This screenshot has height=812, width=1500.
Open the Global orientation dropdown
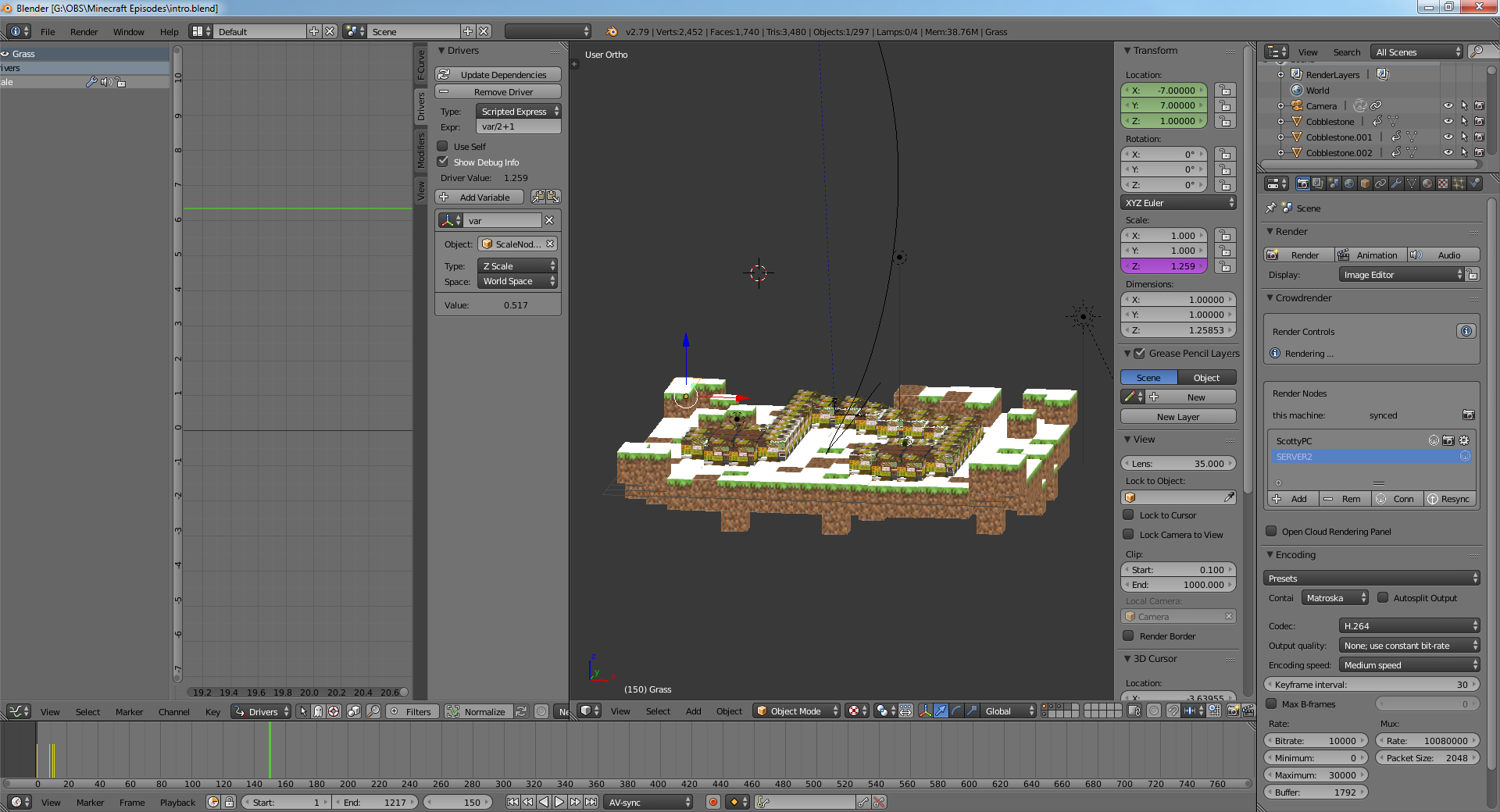pos(1009,710)
